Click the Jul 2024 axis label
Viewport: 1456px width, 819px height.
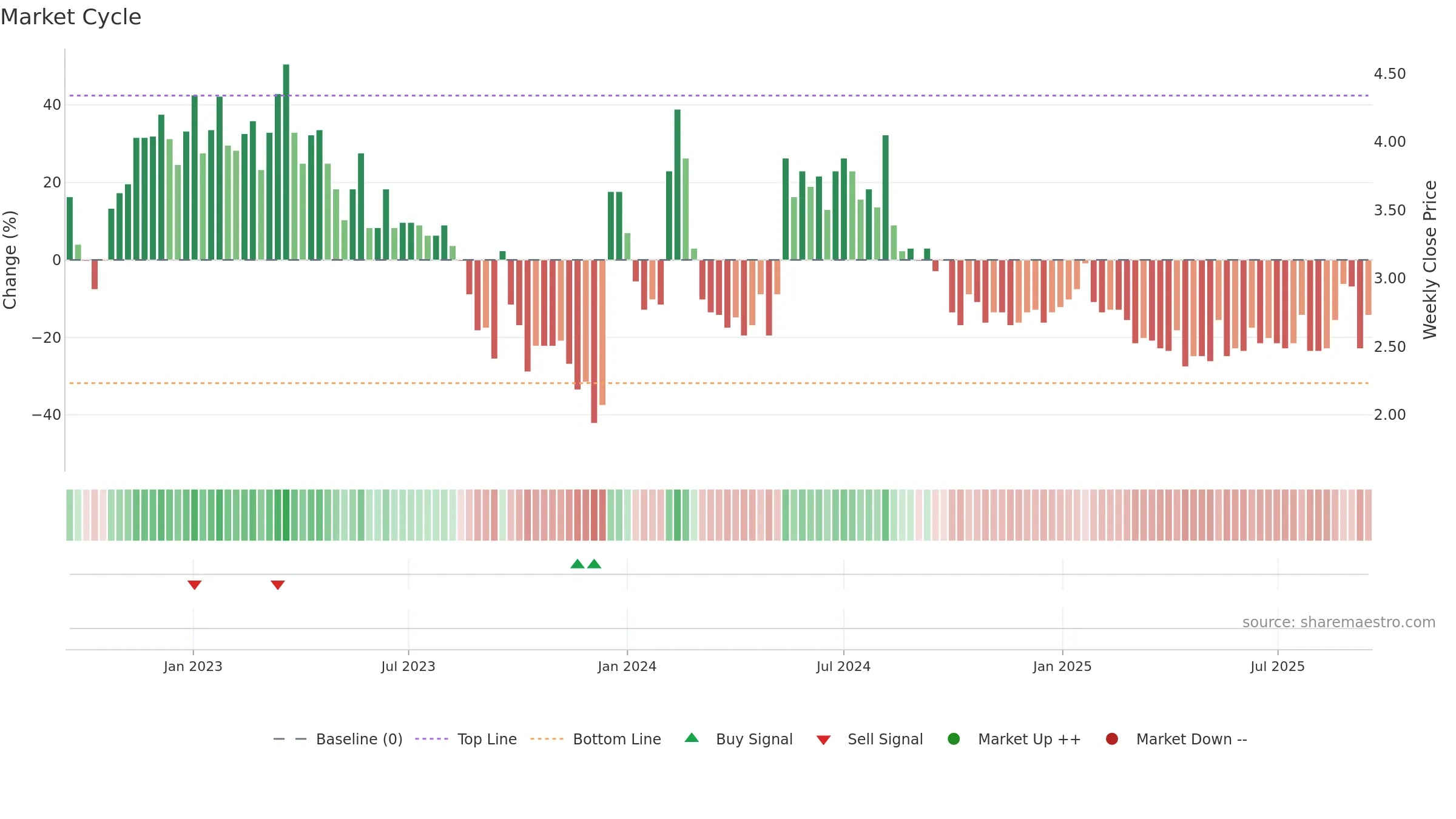pos(843,667)
